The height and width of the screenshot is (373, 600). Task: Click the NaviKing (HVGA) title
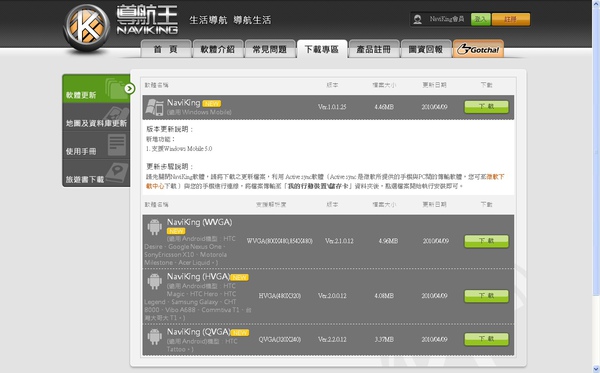tap(198, 277)
